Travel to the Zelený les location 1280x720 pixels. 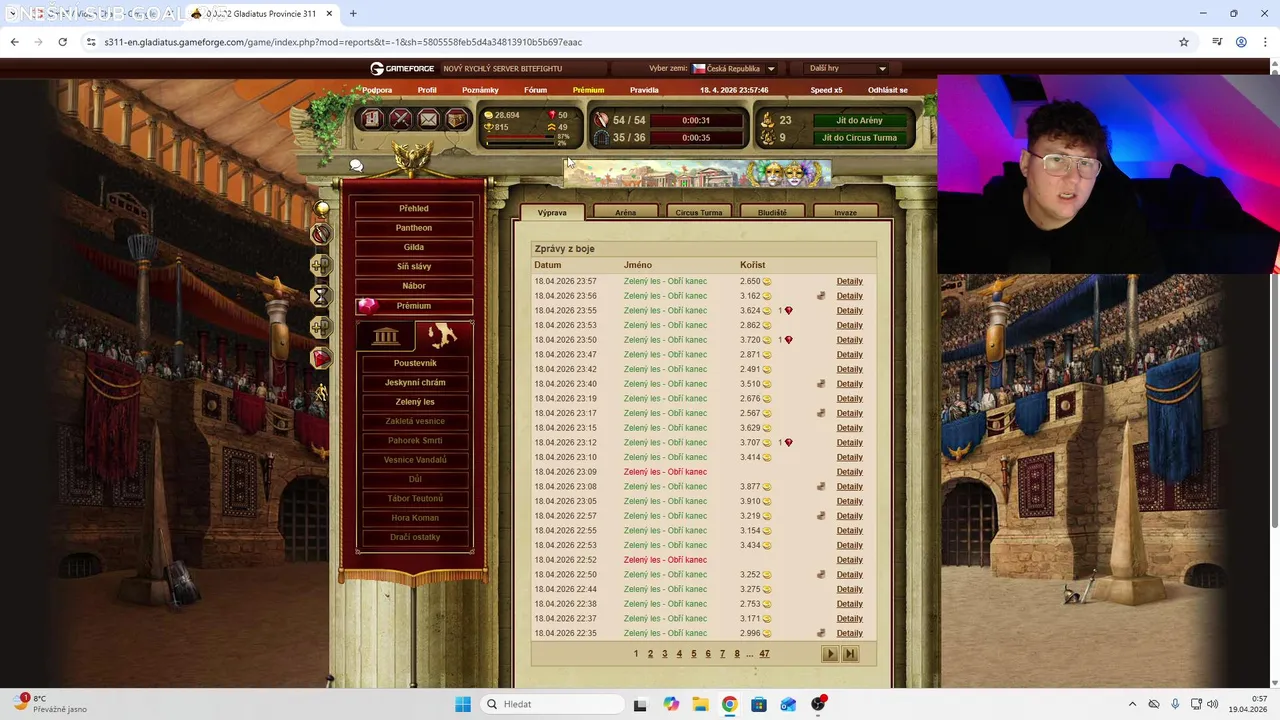[415, 402]
